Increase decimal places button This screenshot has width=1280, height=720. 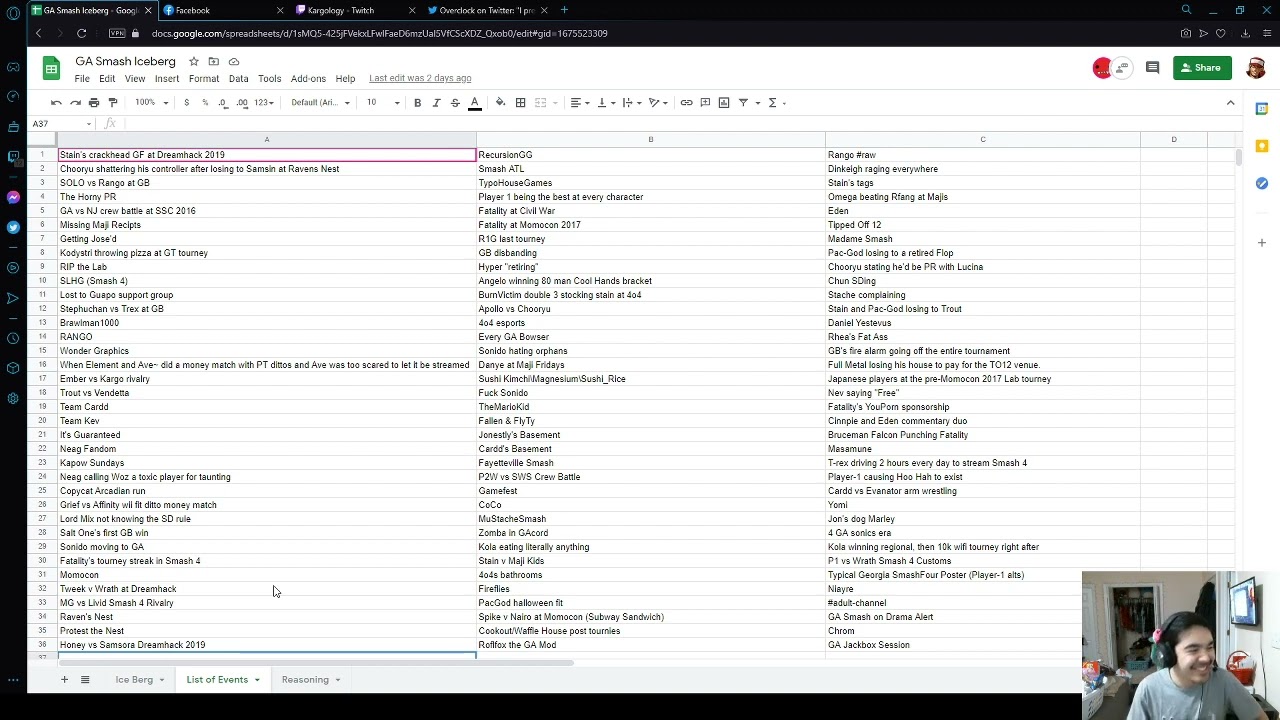click(x=242, y=102)
